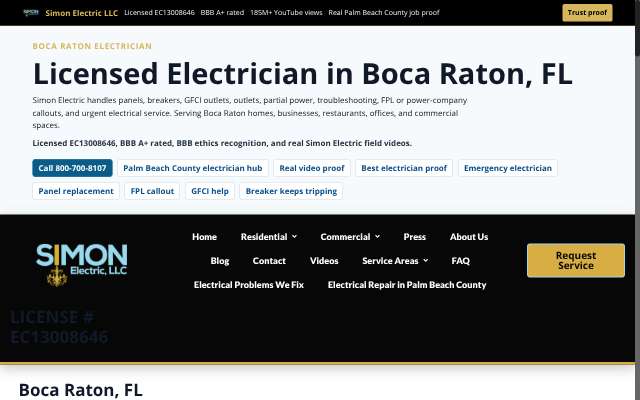
Task: Open FPL callout link
Action: click(x=152, y=191)
